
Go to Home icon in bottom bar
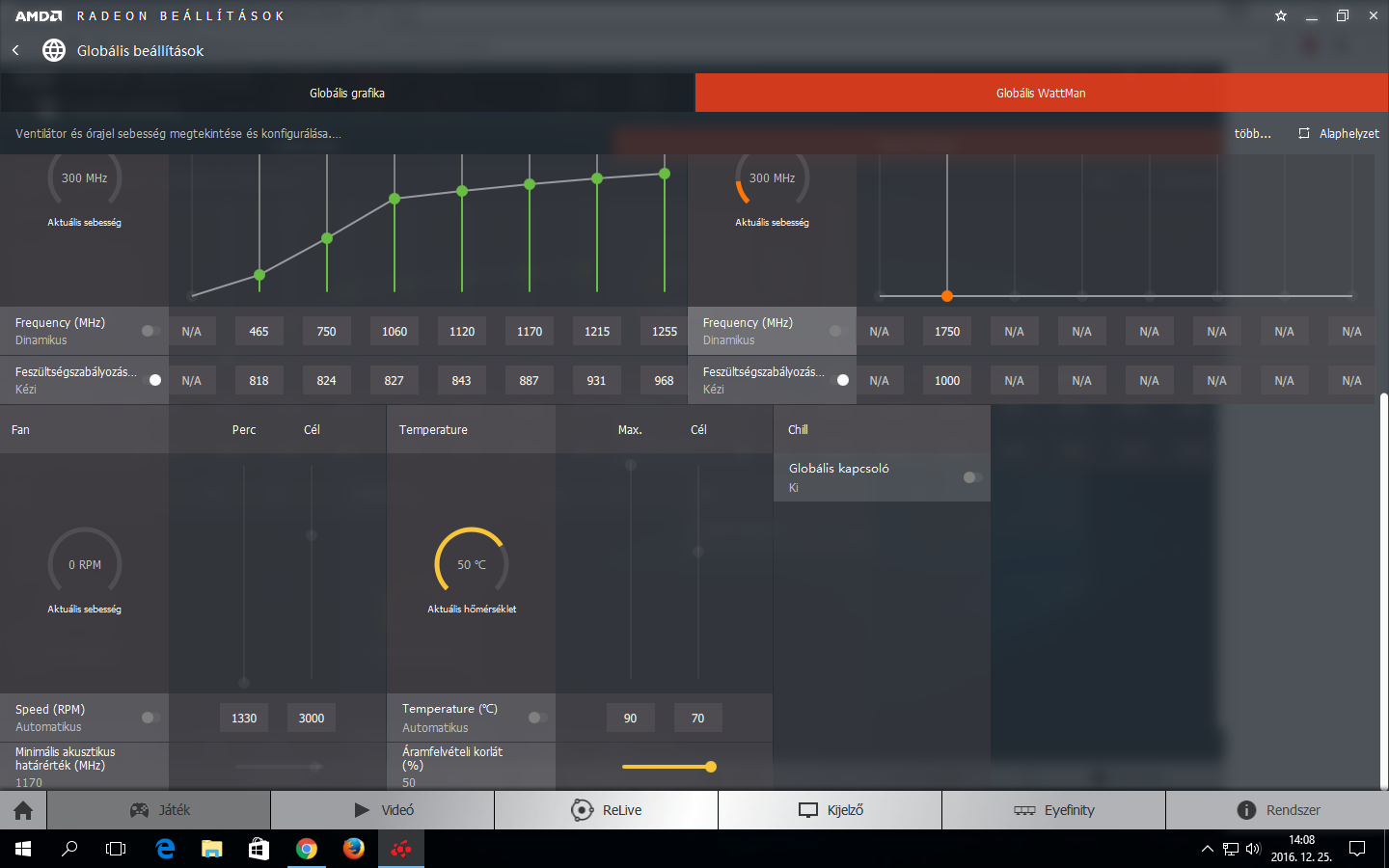tap(23, 810)
